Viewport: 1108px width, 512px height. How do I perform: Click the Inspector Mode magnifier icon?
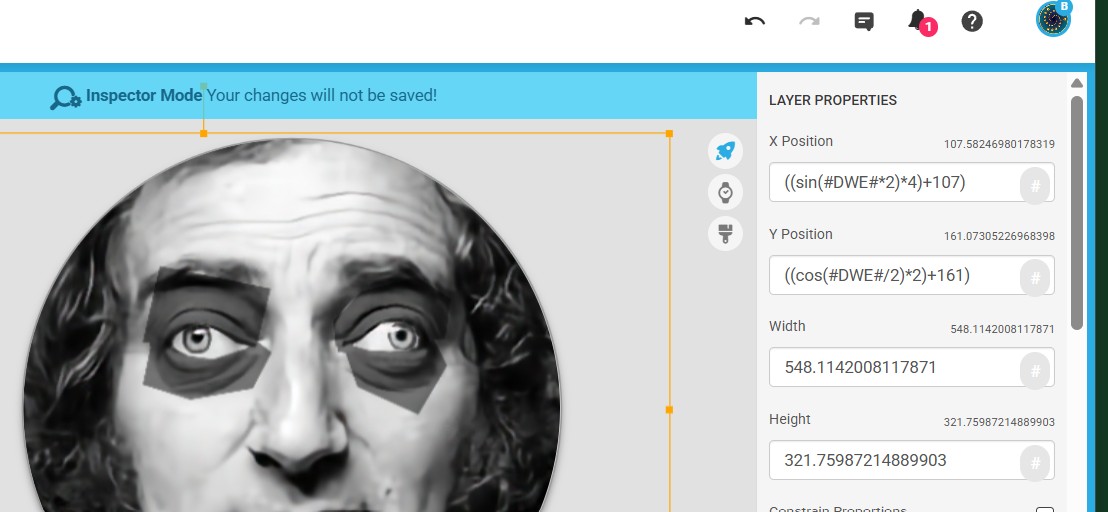[65, 97]
